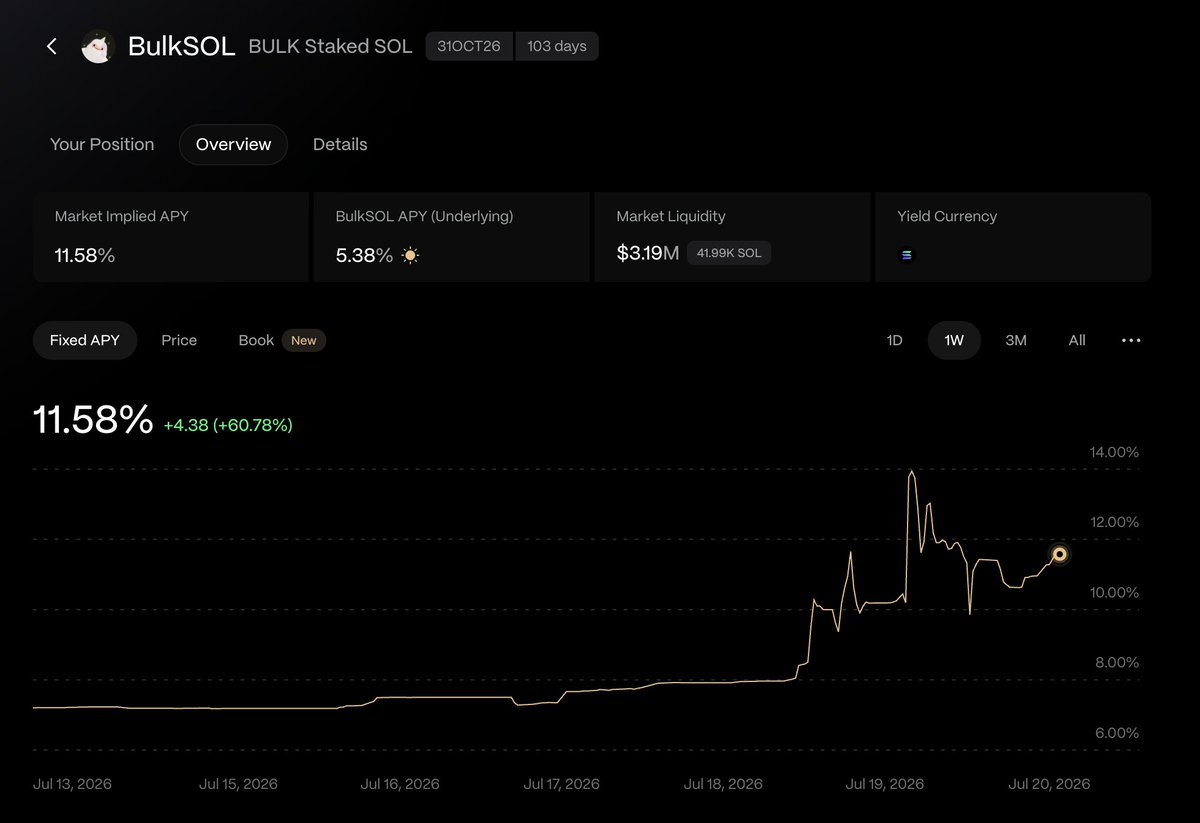Set chart range to 1D

coord(895,340)
